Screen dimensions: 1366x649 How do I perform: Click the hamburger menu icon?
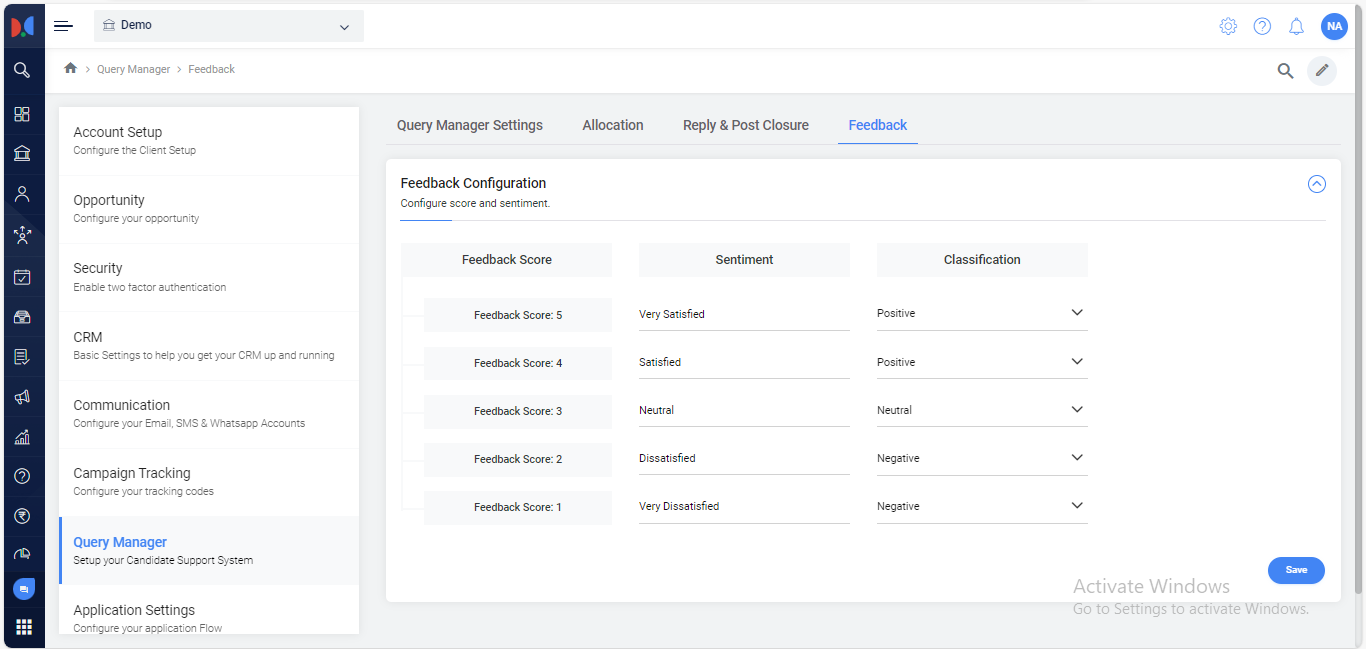click(x=63, y=26)
